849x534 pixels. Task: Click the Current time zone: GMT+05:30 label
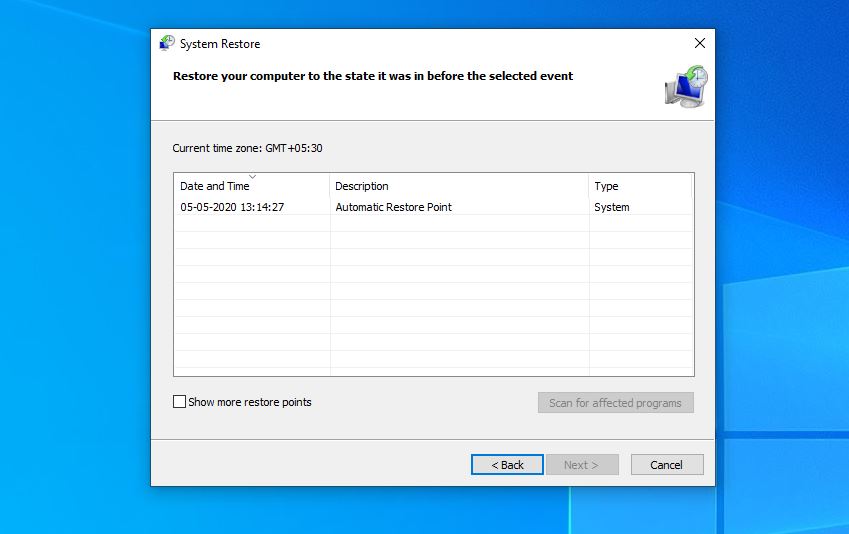point(247,148)
